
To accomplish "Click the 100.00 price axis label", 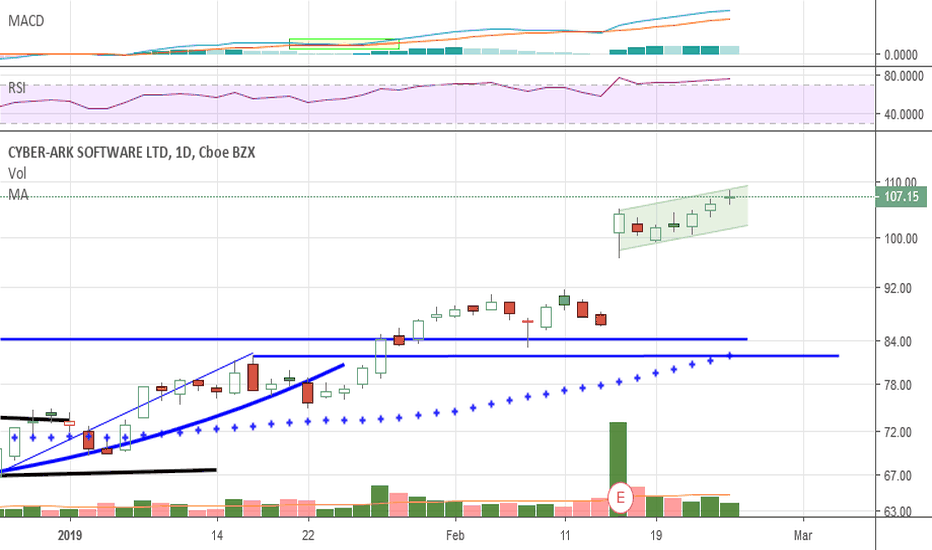I will [x=900, y=238].
